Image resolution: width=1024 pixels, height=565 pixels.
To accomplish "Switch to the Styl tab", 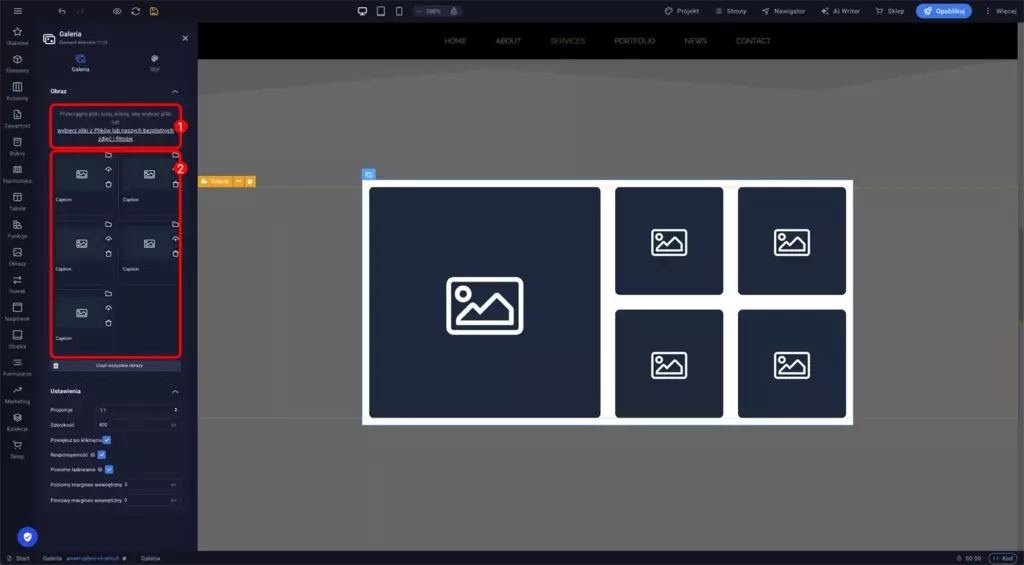I will click(x=154, y=63).
